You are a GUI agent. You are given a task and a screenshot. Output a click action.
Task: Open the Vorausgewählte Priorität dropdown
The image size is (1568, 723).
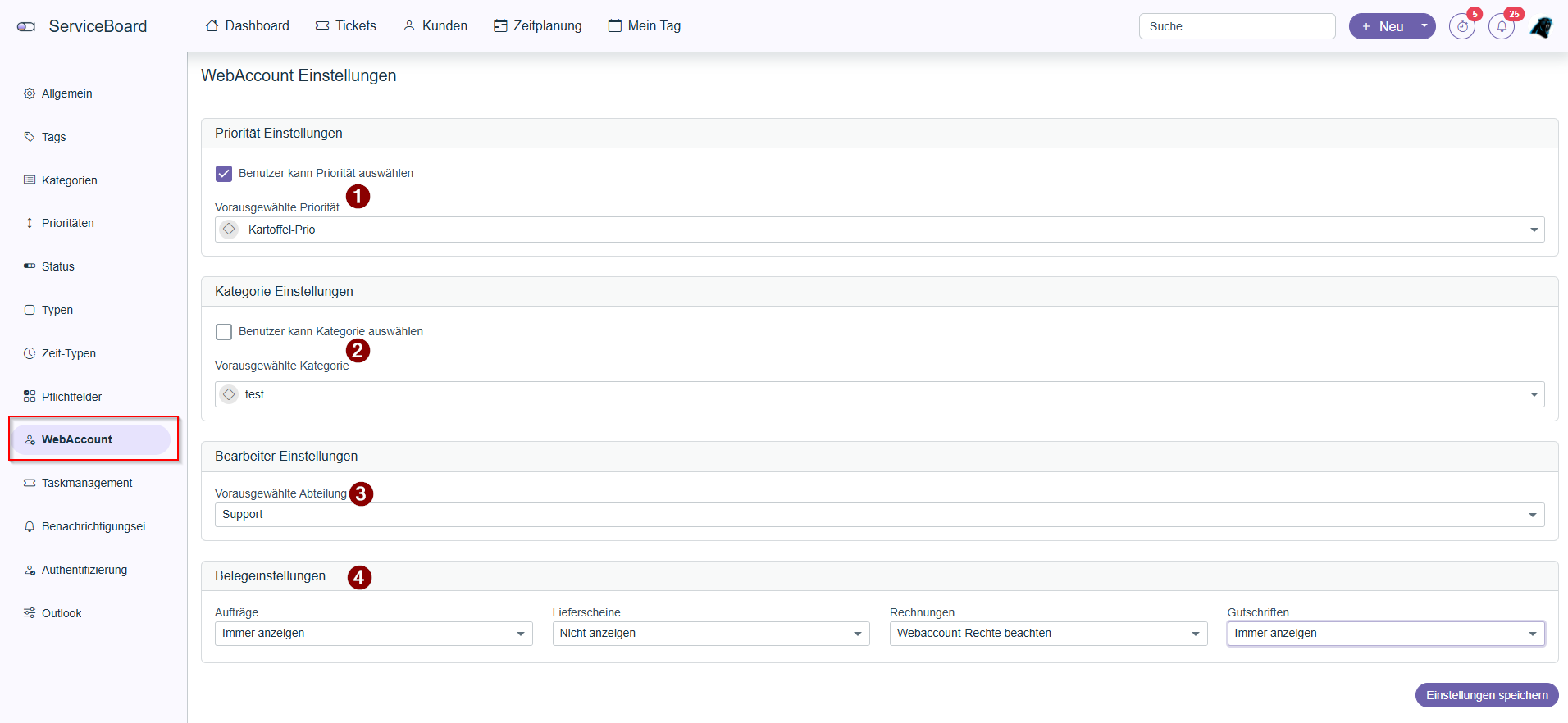(x=879, y=230)
